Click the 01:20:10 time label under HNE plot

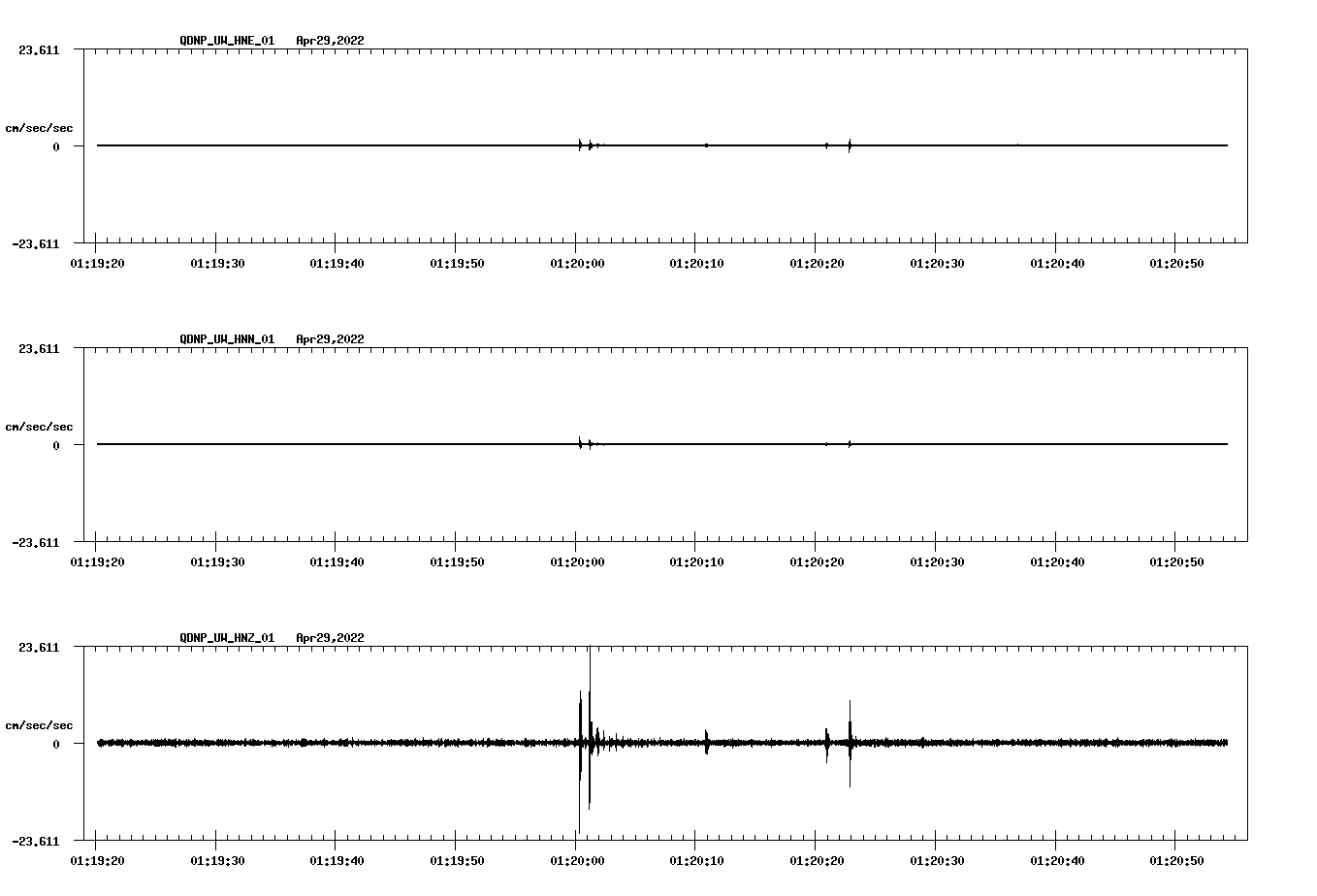(696, 263)
